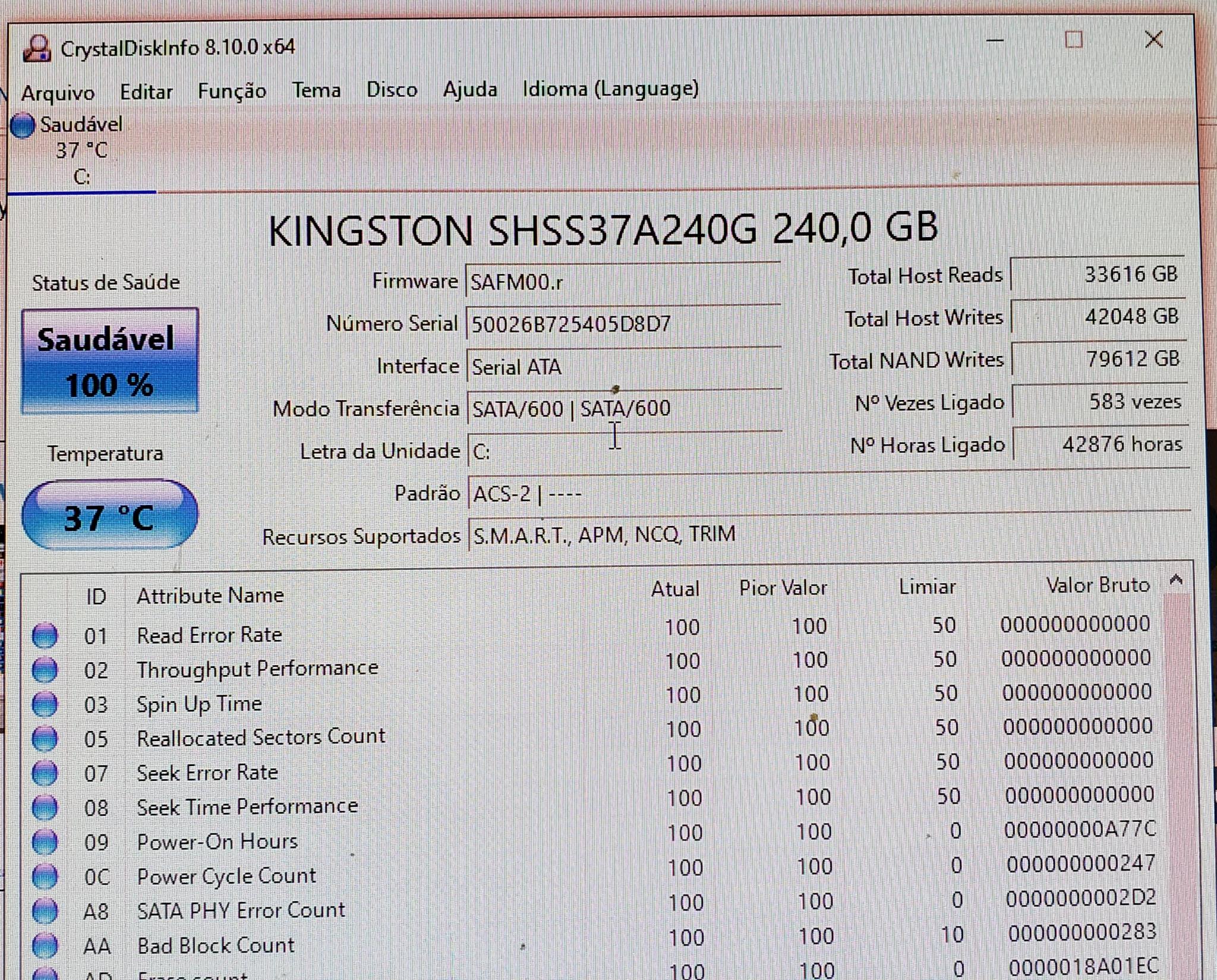Maximize the CrystalDiskInfo window
Image resolution: width=1217 pixels, height=980 pixels.
point(1073,40)
